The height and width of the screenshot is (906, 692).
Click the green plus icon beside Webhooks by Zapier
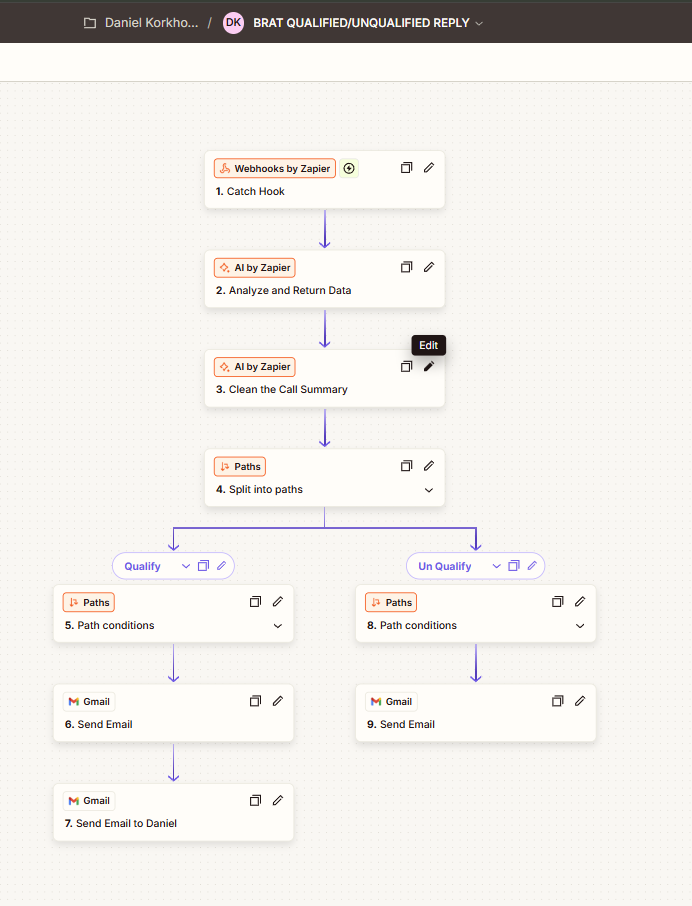[349, 169]
